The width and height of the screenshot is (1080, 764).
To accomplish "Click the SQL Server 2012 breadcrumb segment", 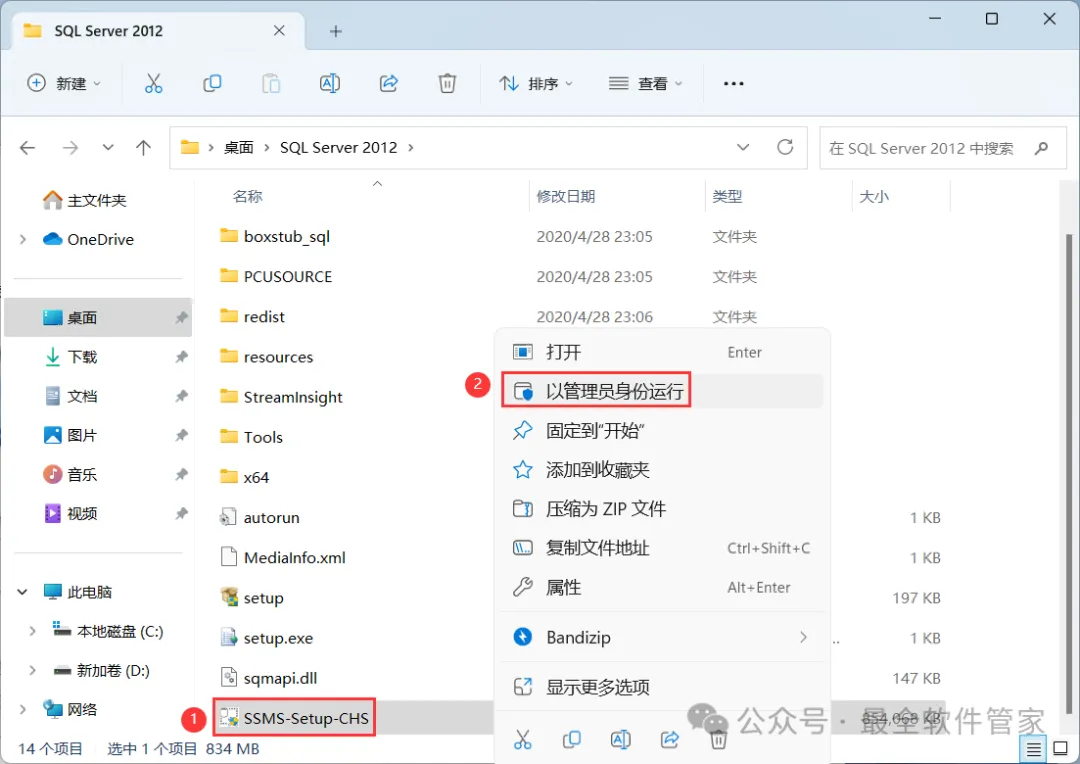I will coord(338,147).
